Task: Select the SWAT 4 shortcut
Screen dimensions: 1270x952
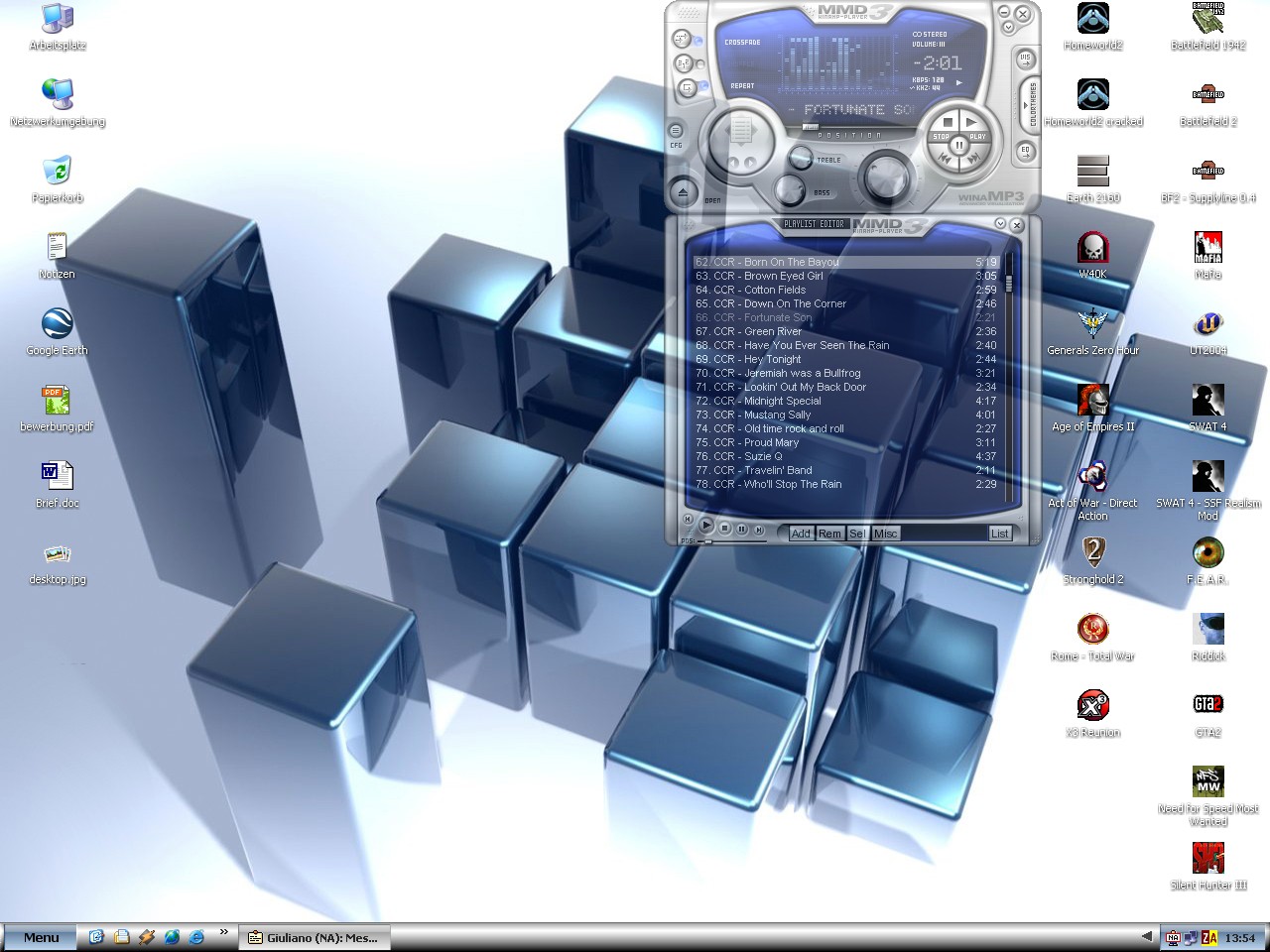Action: tap(1208, 409)
